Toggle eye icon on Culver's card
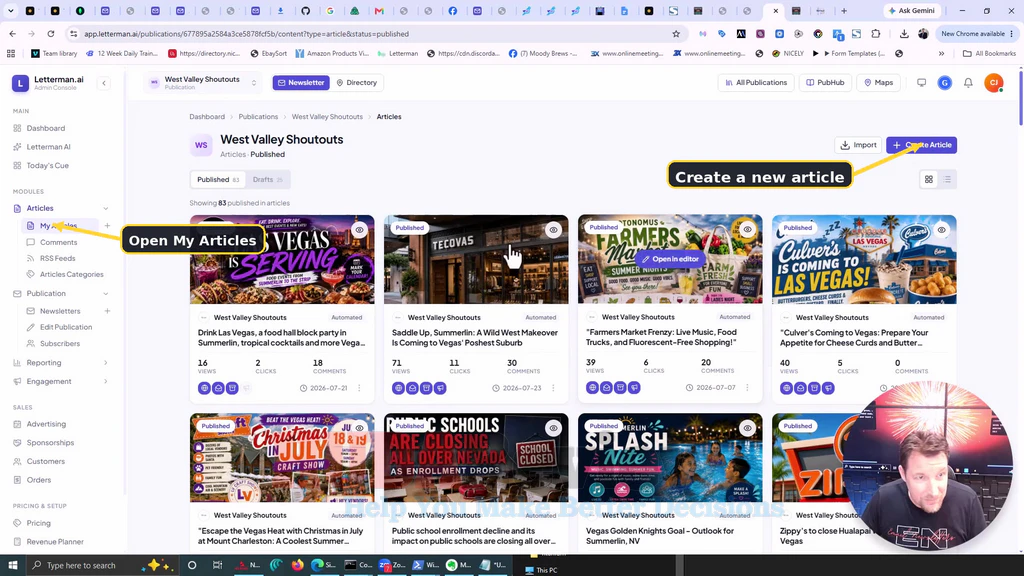Screen dimensions: 1024x576 pos(941,230)
